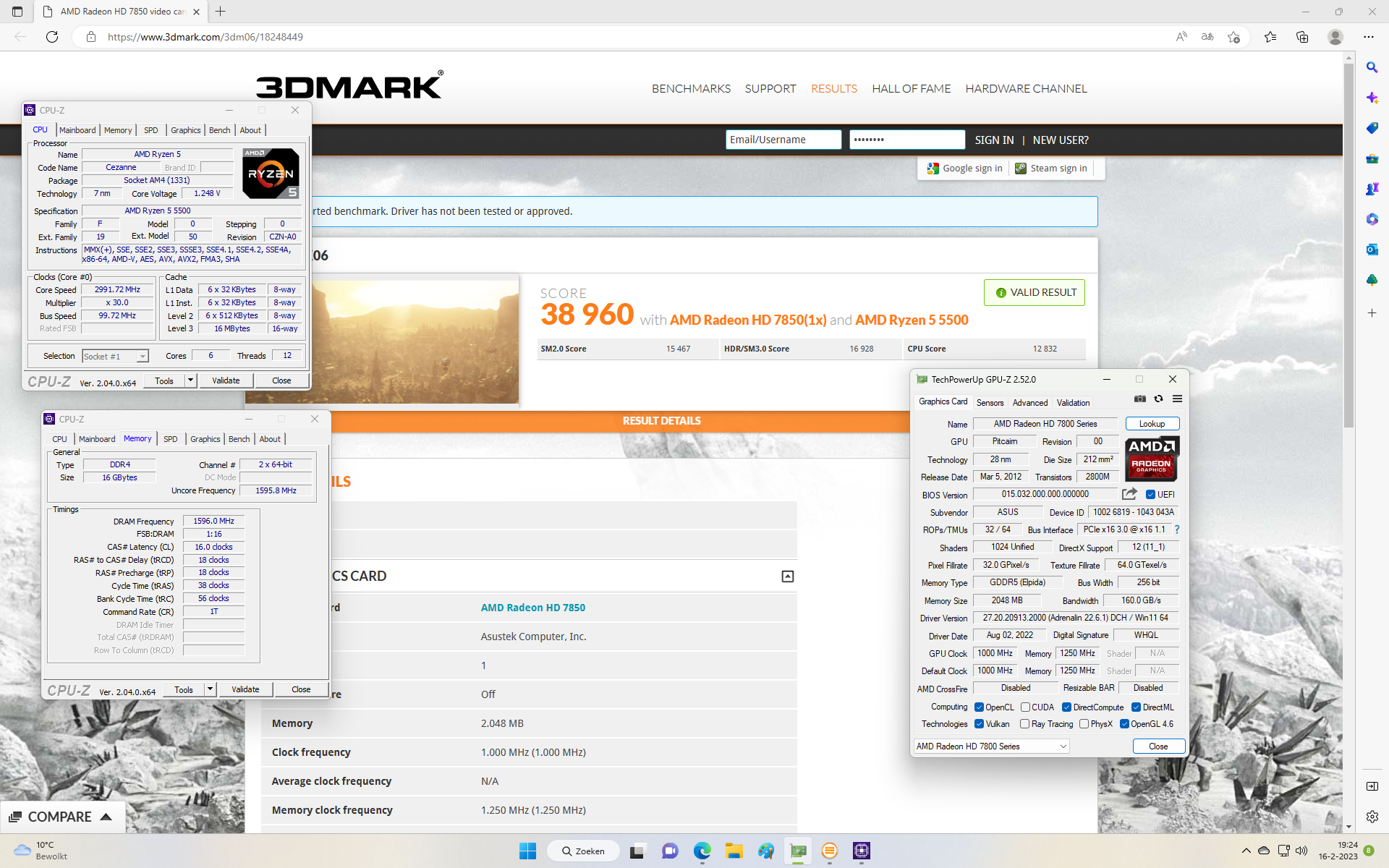Toggle the Vulkan checkbox

(979, 724)
